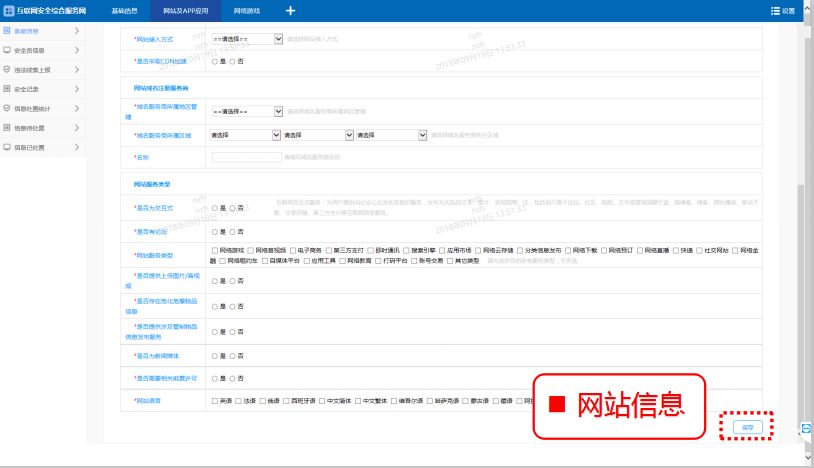
Task: Check the 网络游戏 service type checkbox
Action: pyautogui.click(x=215, y=251)
